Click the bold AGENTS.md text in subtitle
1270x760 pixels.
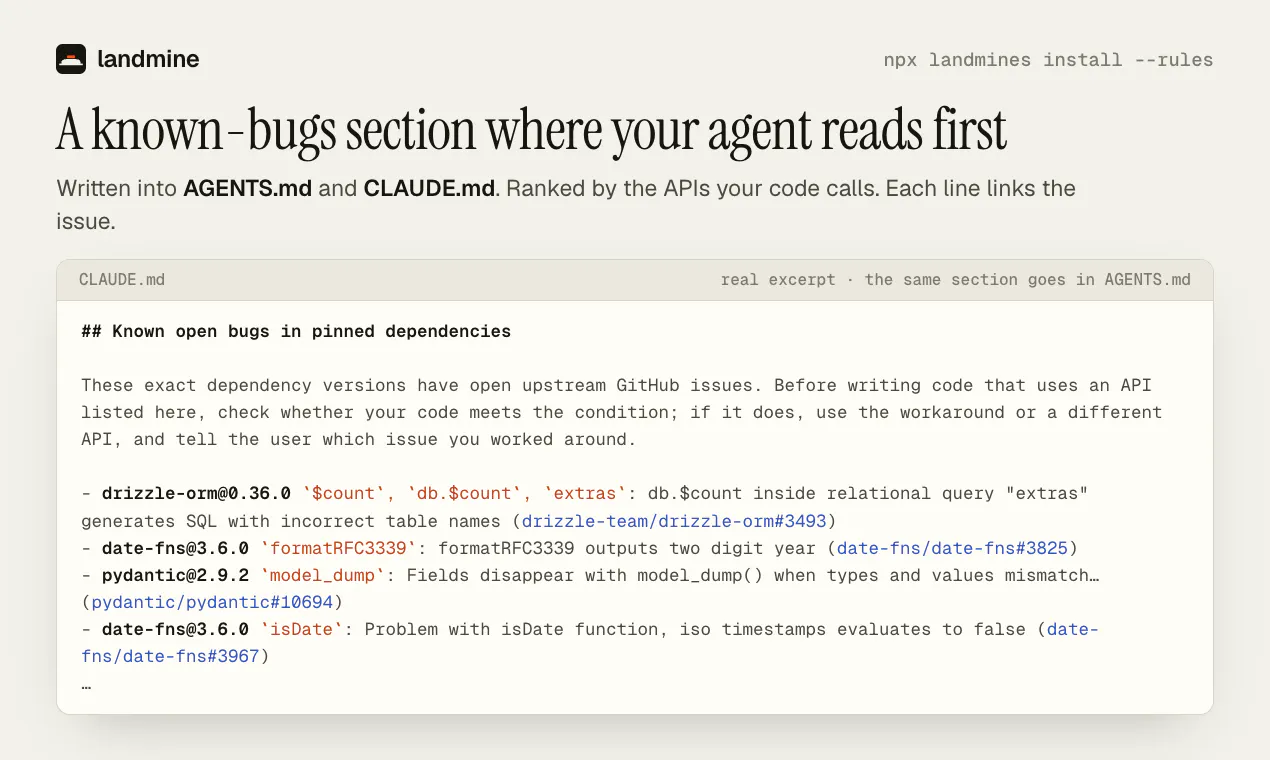(x=248, y=189)
